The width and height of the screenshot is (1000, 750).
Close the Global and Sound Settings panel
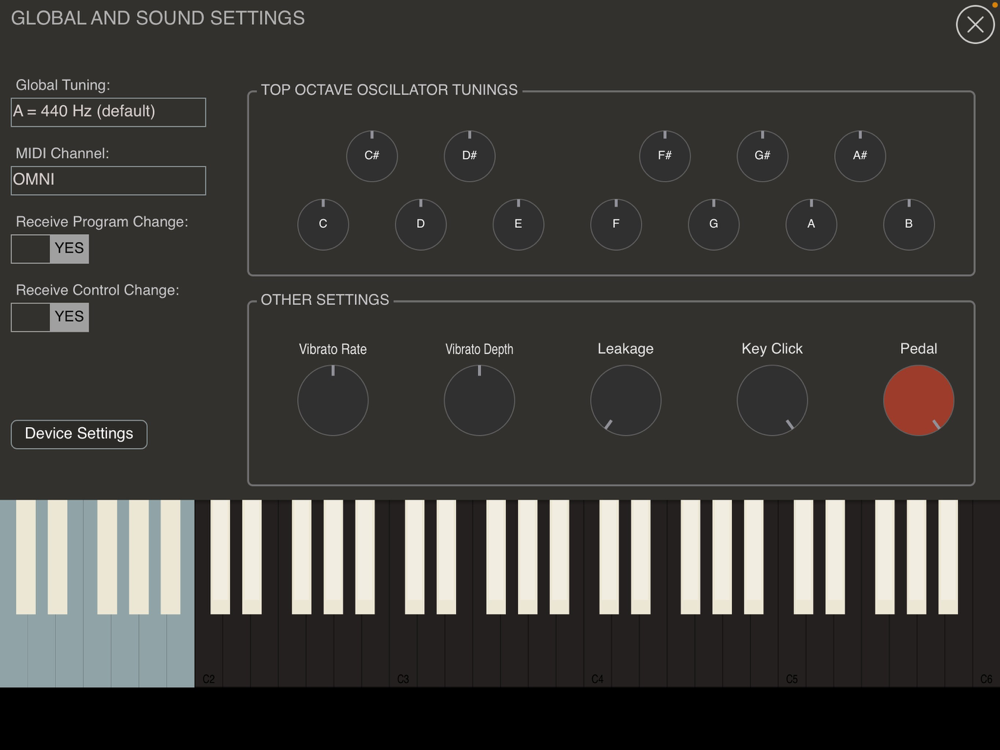974,24
